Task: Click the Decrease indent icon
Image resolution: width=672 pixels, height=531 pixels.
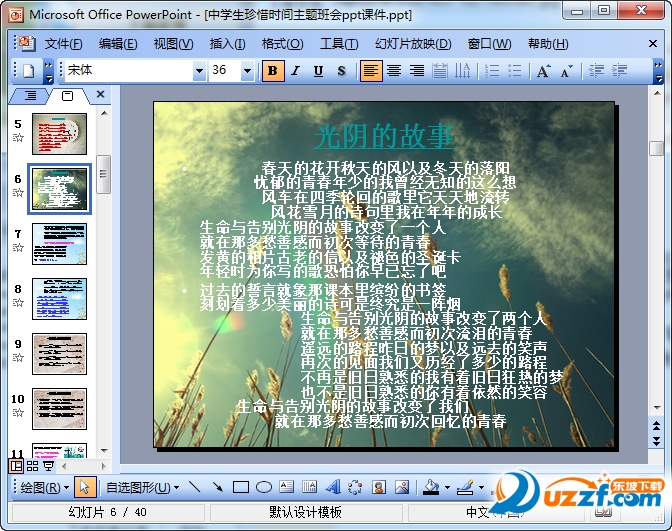Action: [x=596, y=71]
